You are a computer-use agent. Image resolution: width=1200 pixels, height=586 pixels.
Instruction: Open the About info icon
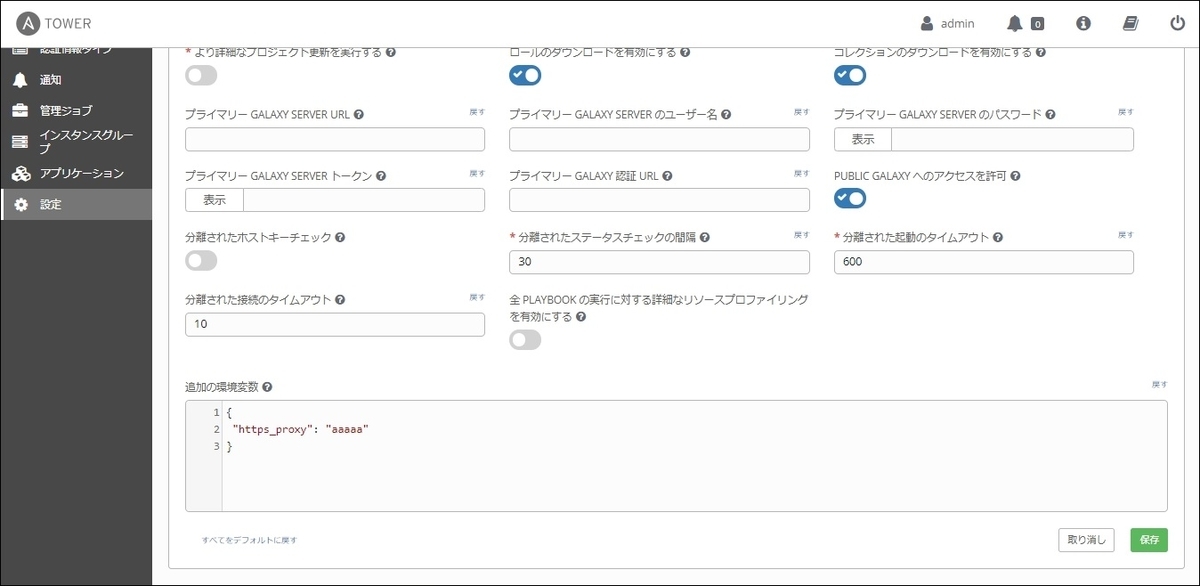pyautogui.click(x=1083, y=23)
